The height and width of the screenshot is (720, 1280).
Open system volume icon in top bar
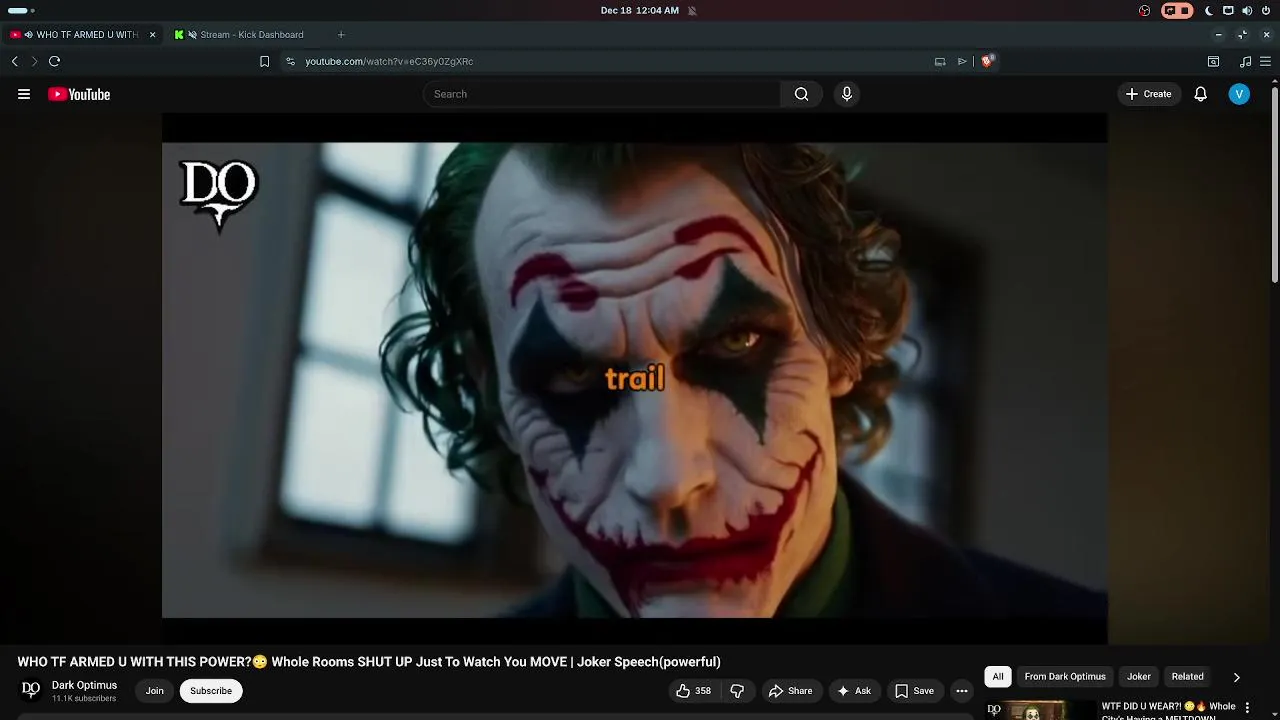(1247, 10)
